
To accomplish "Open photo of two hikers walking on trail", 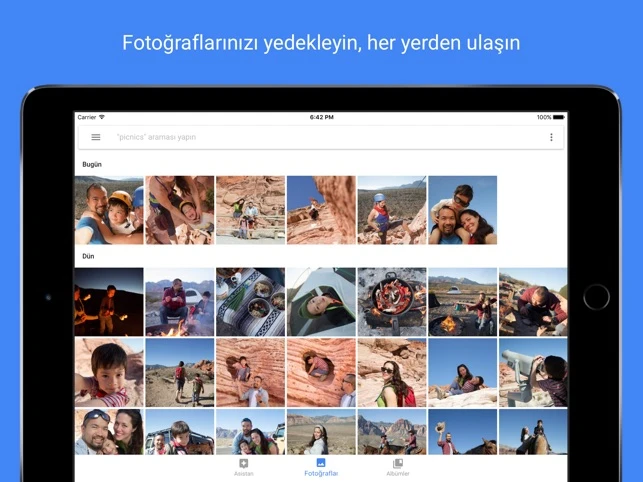I will tap(180, 372).
